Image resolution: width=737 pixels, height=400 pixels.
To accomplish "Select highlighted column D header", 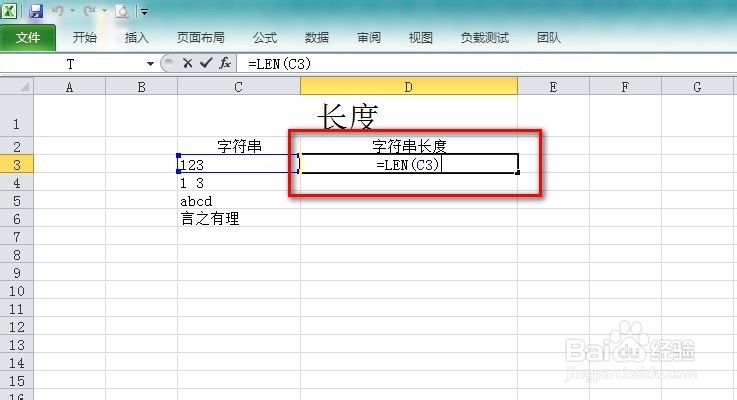I will click(x=409, y=87).
